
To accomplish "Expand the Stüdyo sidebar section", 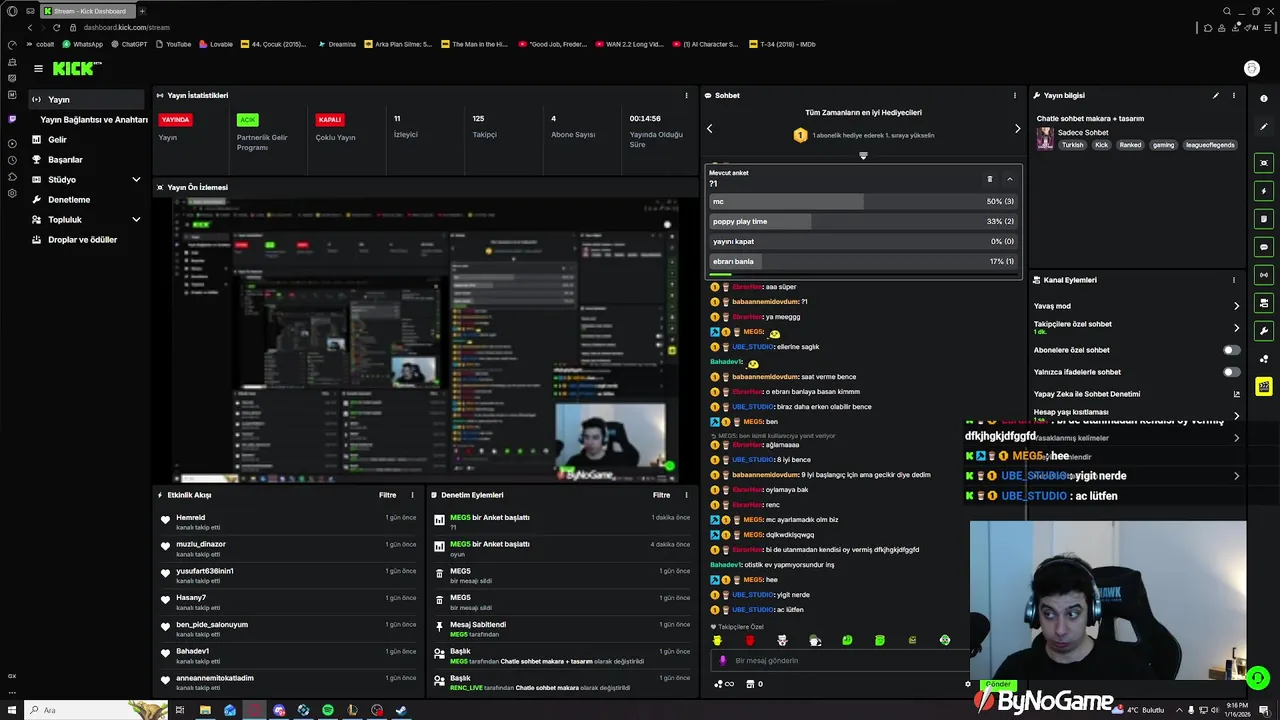I will (136, 179).
